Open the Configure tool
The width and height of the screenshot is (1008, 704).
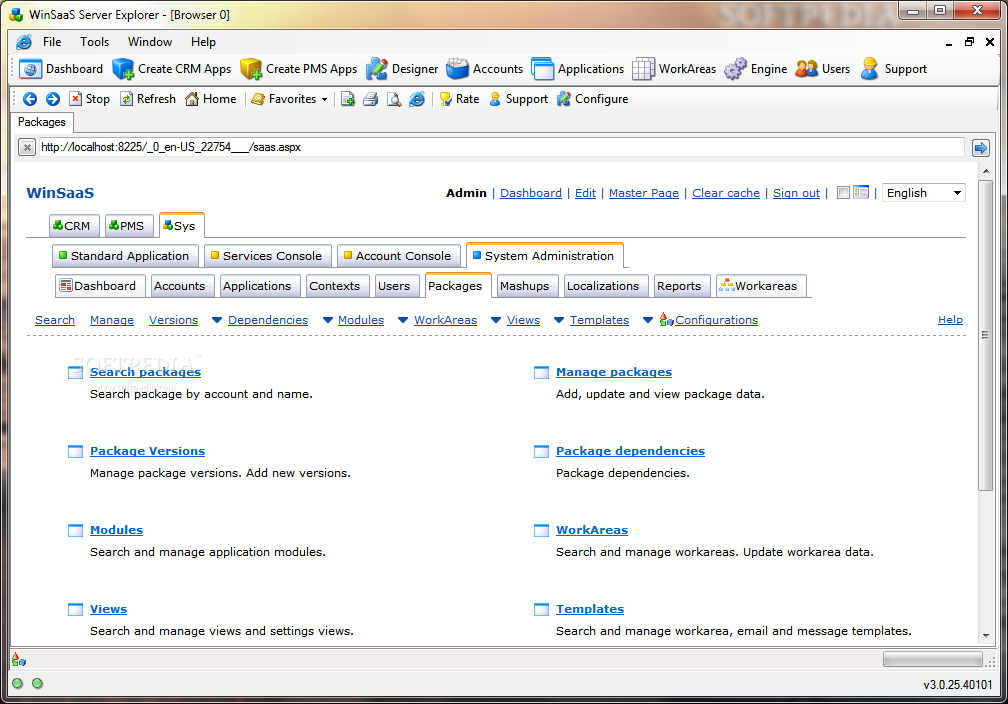(x=592, y=99)
